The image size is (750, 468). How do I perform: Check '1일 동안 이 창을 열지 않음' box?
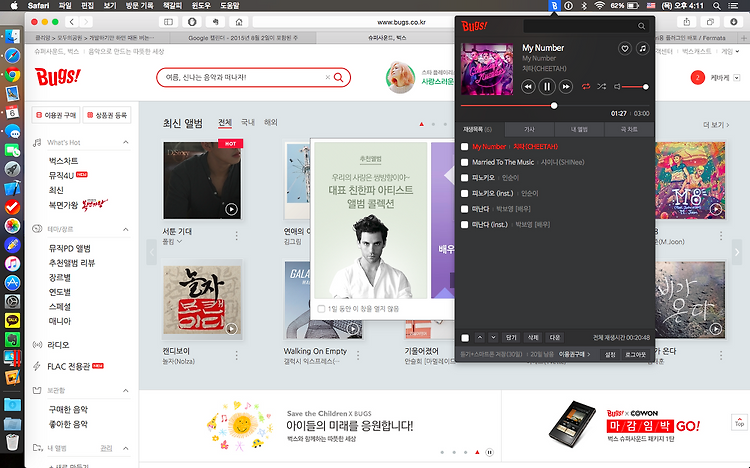click(x=321, y=309)
